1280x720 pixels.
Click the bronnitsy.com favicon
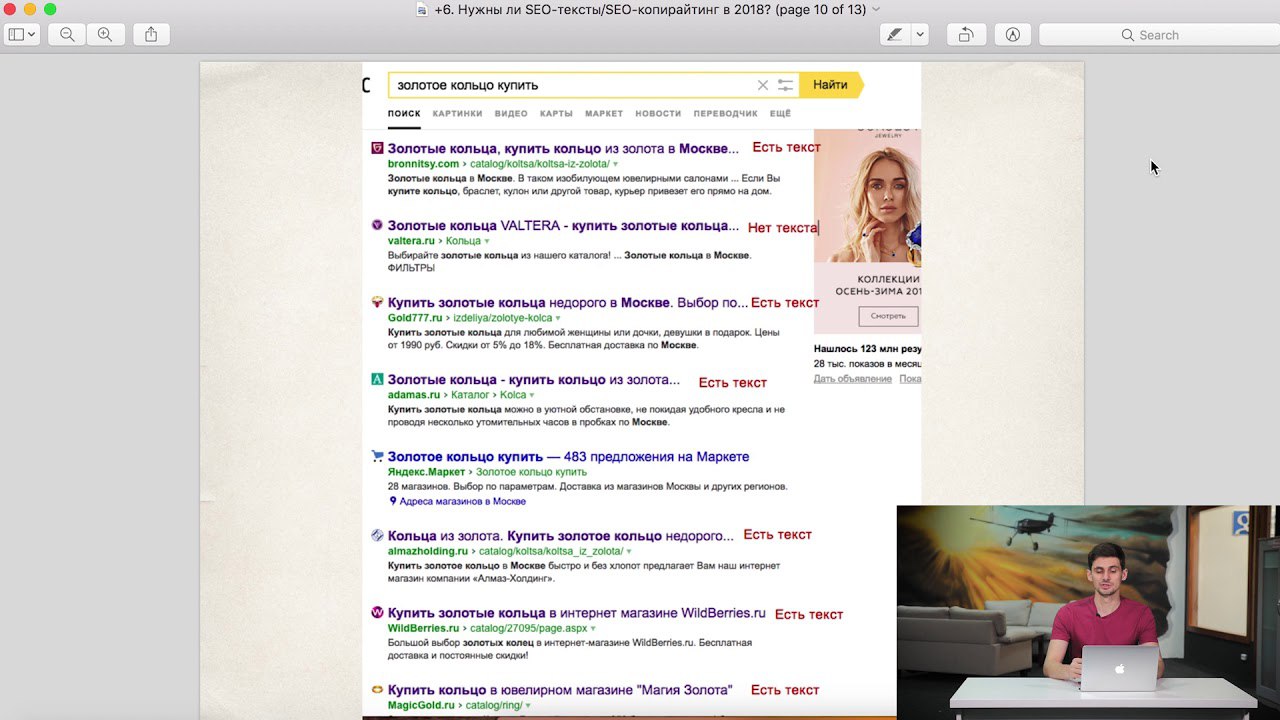[377, 148]
